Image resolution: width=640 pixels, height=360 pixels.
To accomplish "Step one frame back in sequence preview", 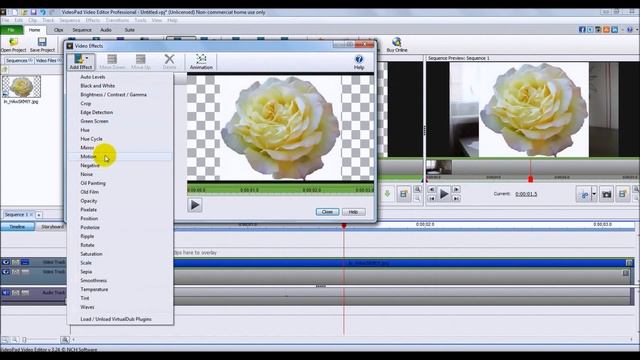I will click(x=431, y=189).
